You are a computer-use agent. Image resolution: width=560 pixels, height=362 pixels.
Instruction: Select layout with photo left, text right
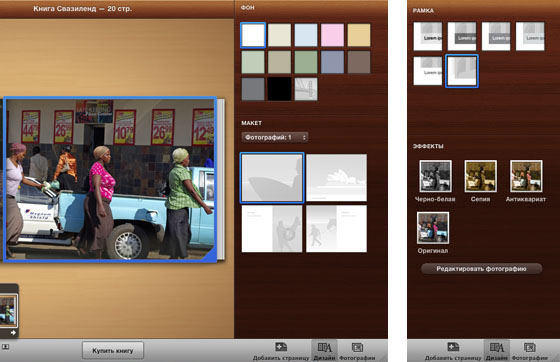click(x=336, y=229)
